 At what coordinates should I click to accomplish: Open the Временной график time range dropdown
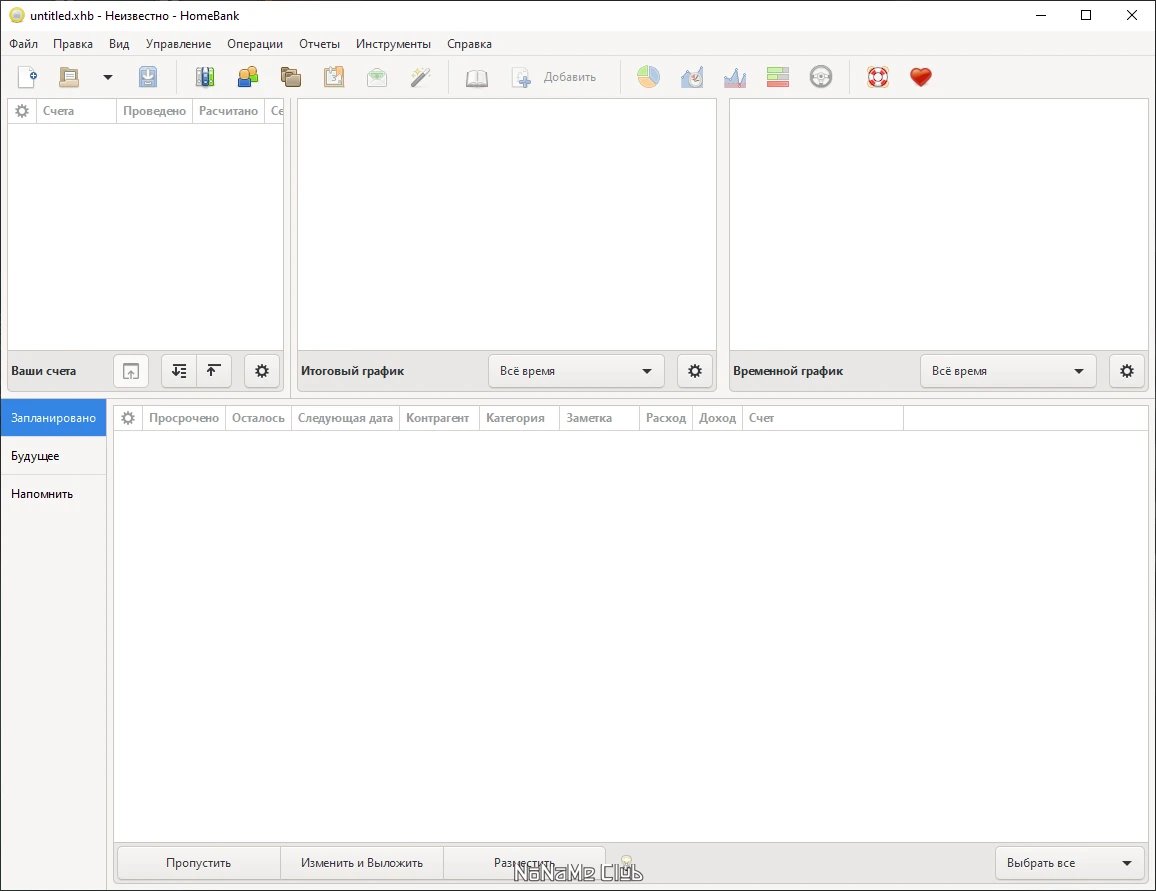[1008, 371]
